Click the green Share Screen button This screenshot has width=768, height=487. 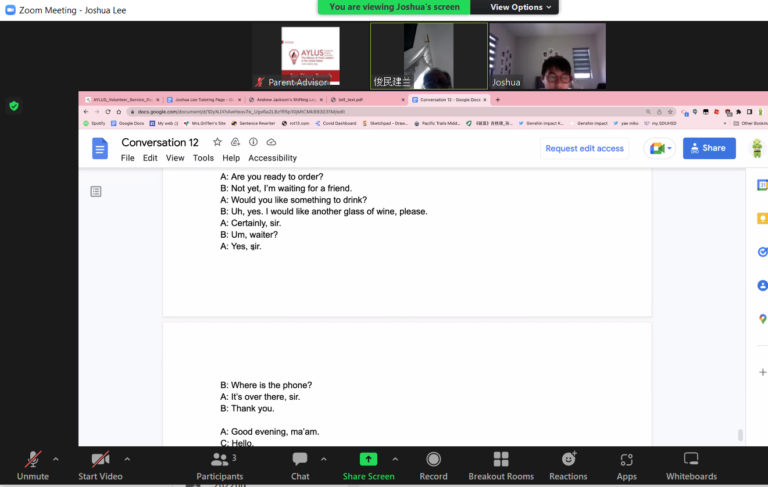tap(368, 466)
